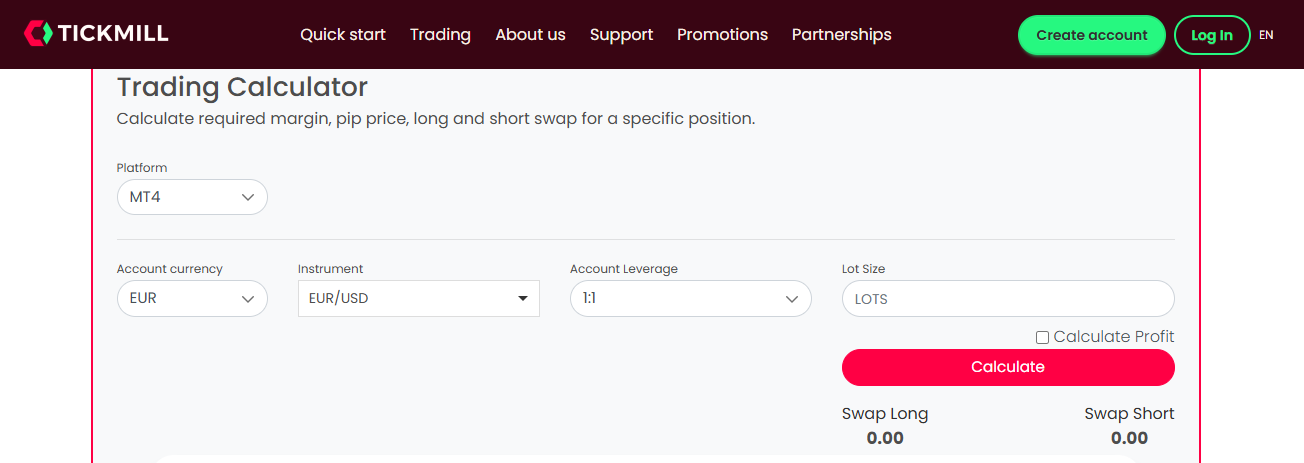Click the Log In button
Image resolution: width=1304 pixels, height=463 pixels.
pyautogui.click(x=1212, y=35)
